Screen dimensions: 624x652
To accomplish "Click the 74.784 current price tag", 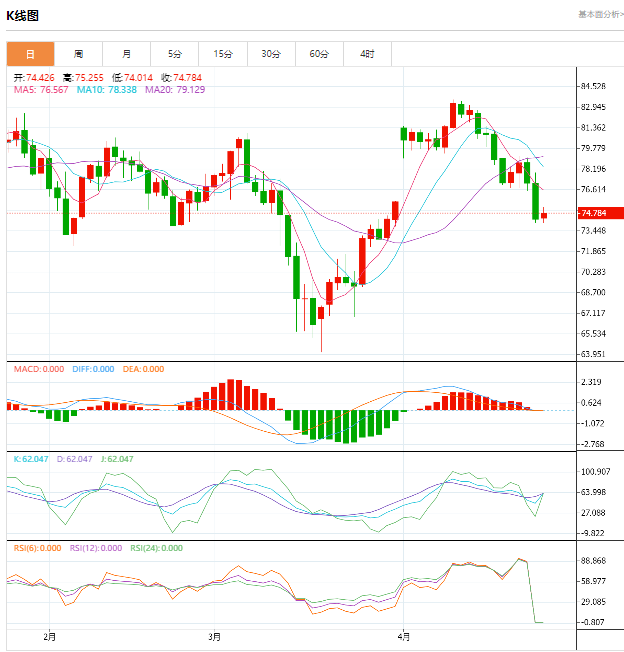I will point(600,213).
